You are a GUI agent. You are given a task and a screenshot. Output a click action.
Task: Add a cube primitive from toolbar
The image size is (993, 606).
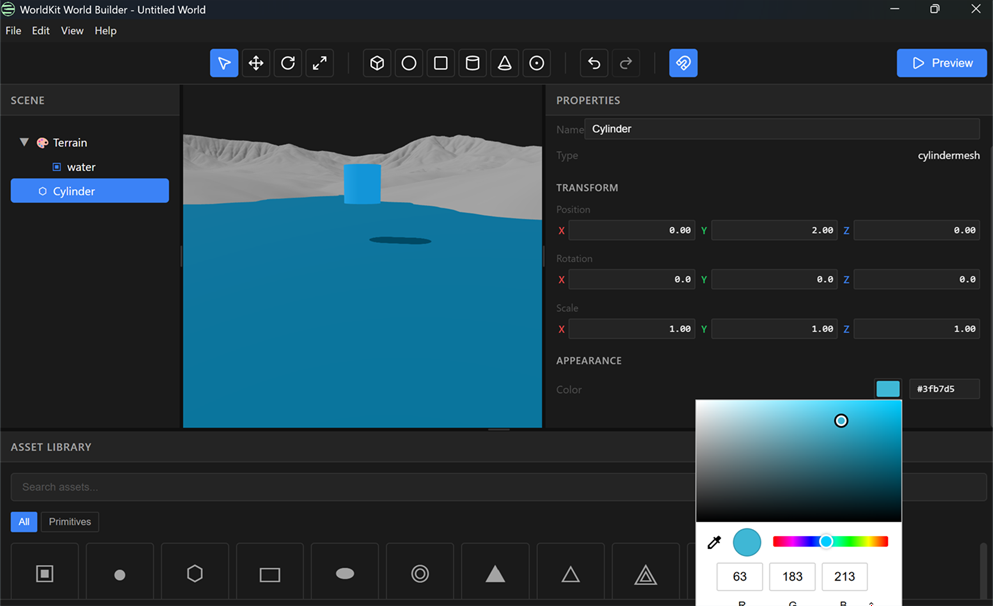[x=377, y=63]
